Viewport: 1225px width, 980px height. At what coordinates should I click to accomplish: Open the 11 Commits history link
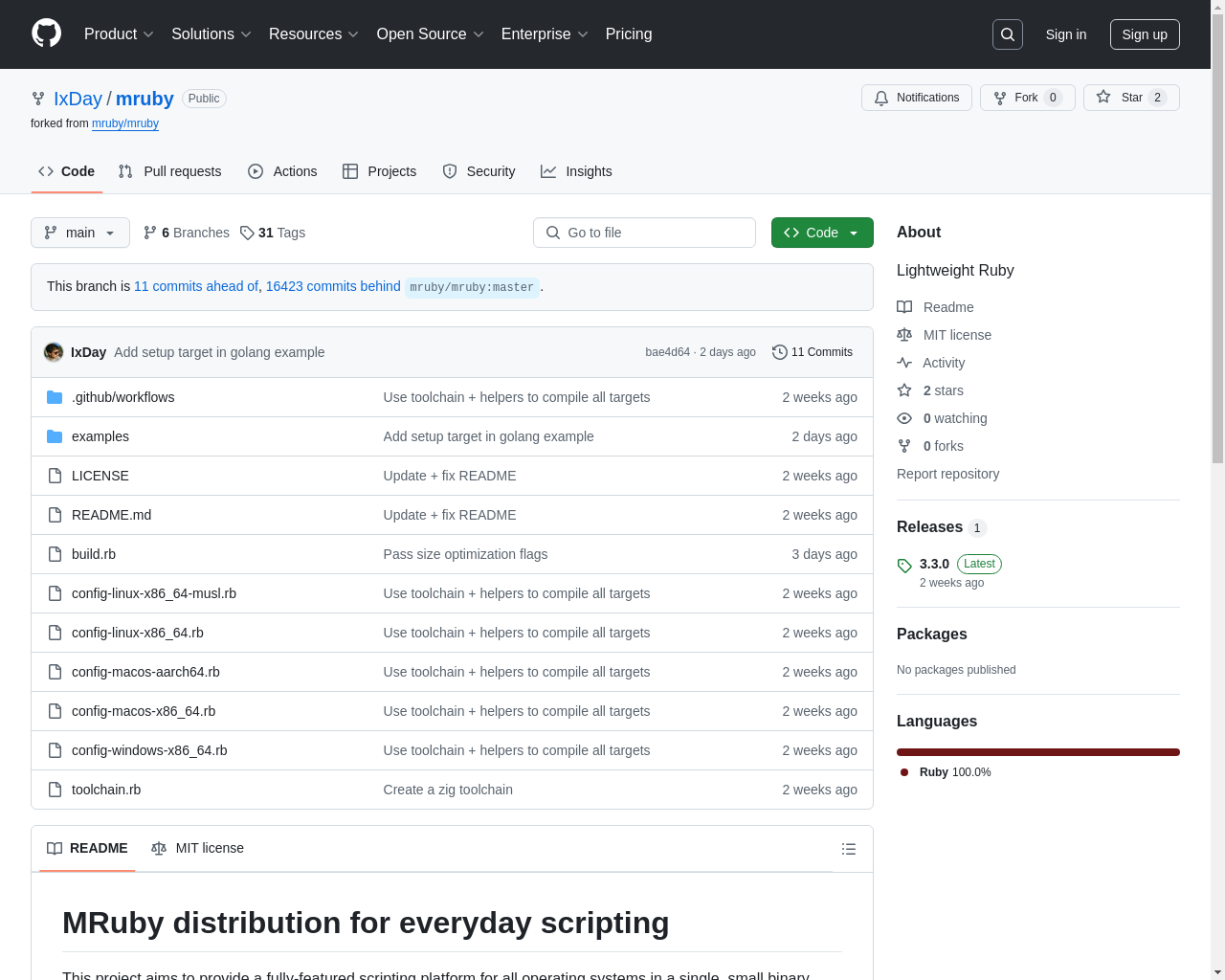coord(813,352)
